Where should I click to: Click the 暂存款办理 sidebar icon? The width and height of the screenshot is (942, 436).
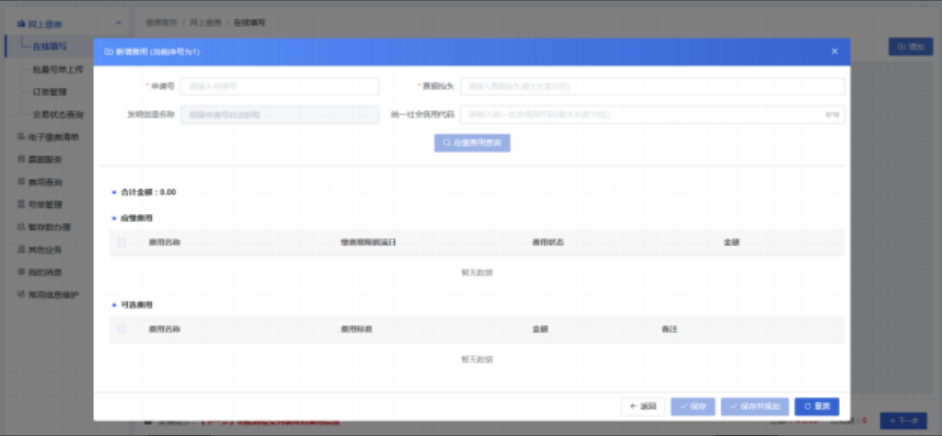pos(21,227)
